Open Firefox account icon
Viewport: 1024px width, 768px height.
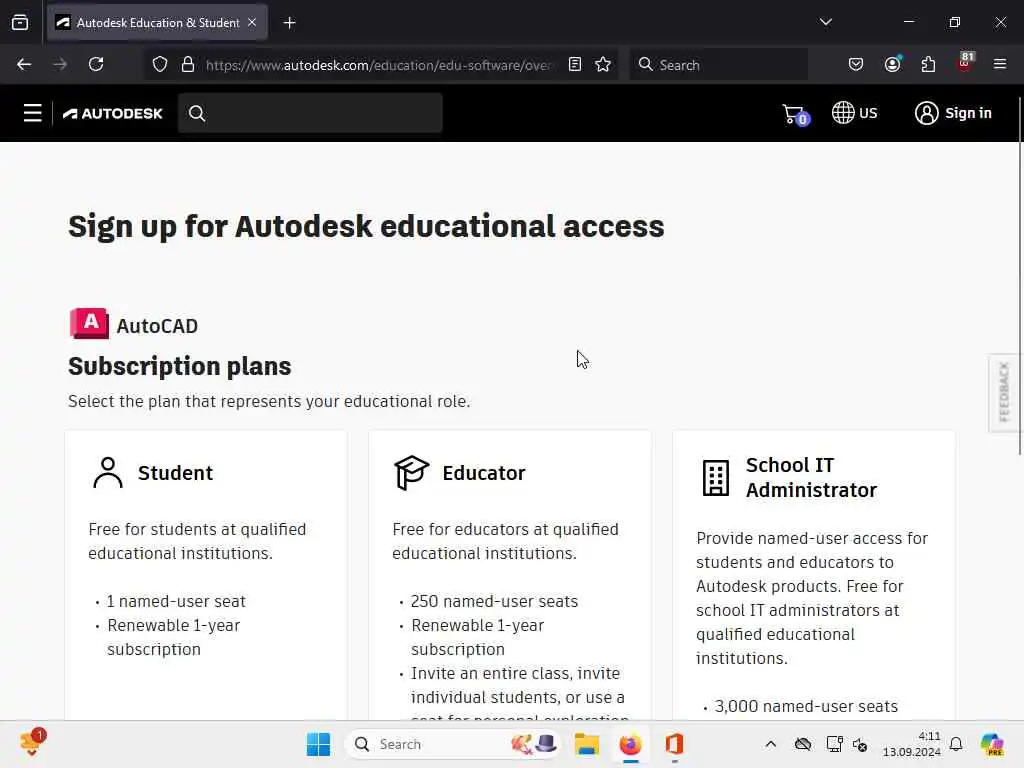(x=893, y=64)
